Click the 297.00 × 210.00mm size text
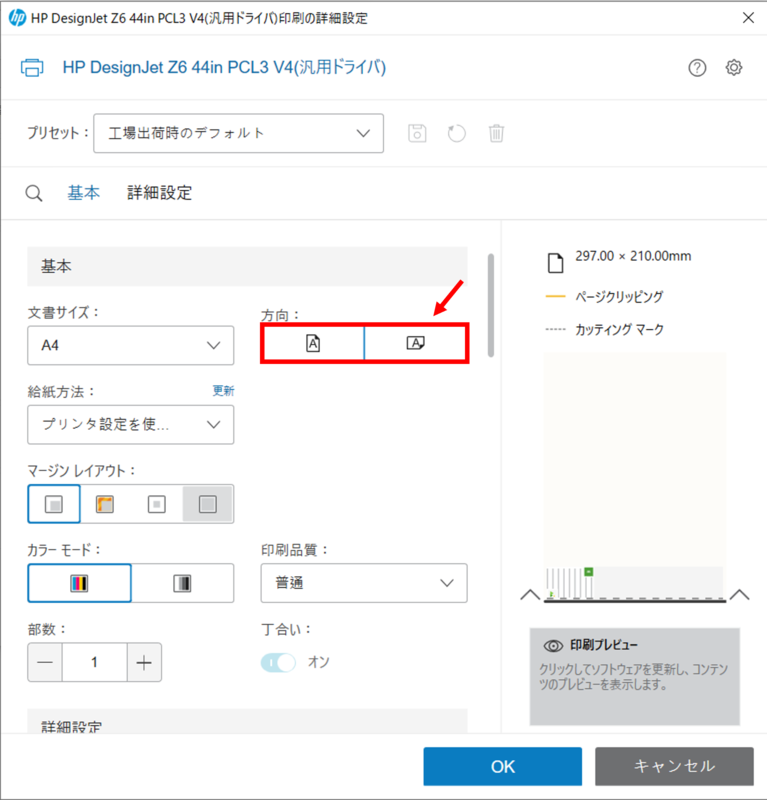Image resolution: width=767 pixels, height=800 pixels. click(x=633, y=256)
